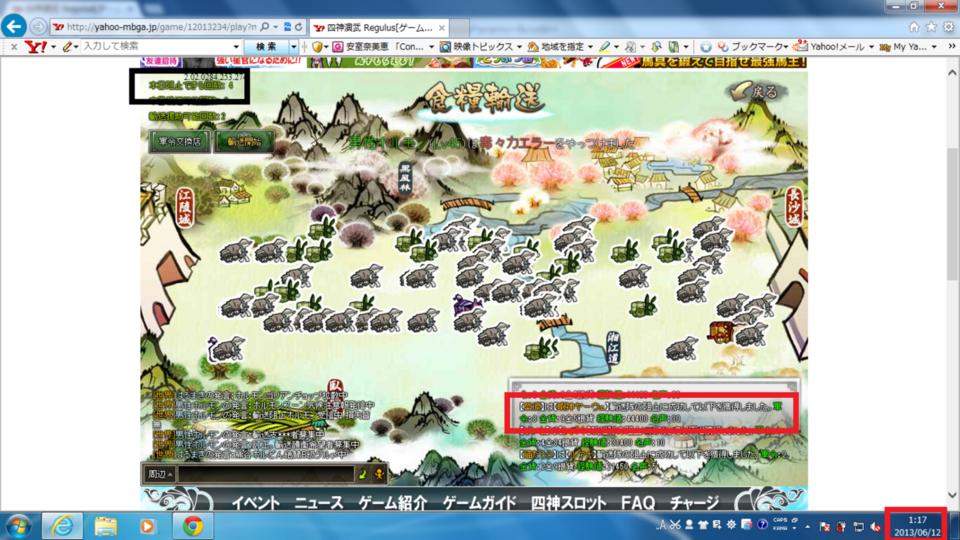Screen dimensions: 960x540
Task: Open the 周辺 chat channel dropdown
Action: point(159,474)
